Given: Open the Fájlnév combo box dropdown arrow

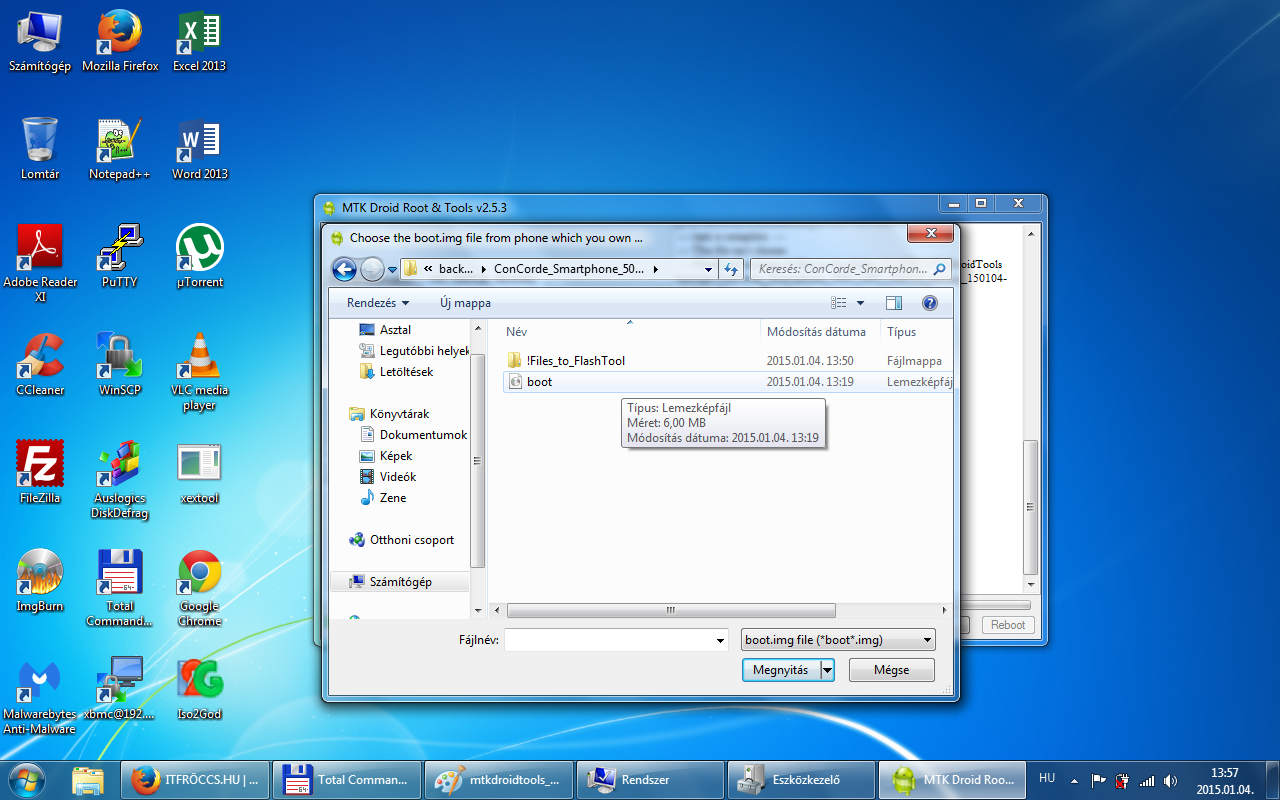Looking at the screenshot, I should point(720,640).
